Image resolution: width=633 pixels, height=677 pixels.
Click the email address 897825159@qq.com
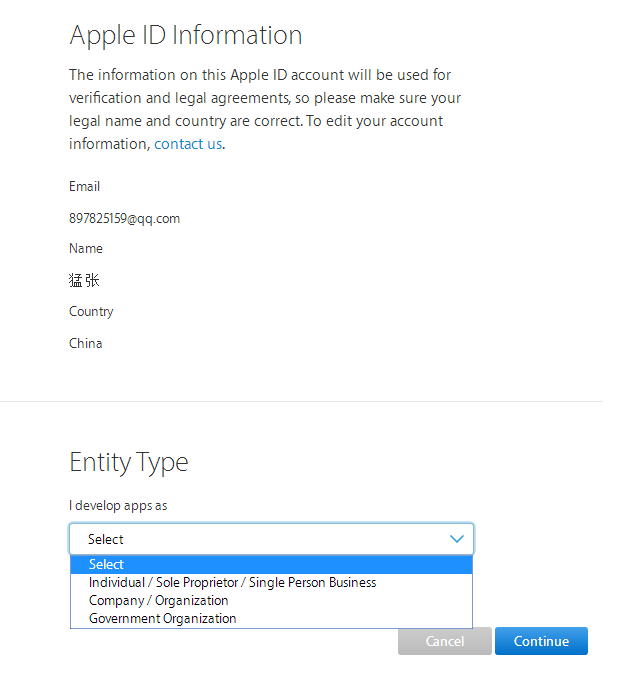pos(124,218)
